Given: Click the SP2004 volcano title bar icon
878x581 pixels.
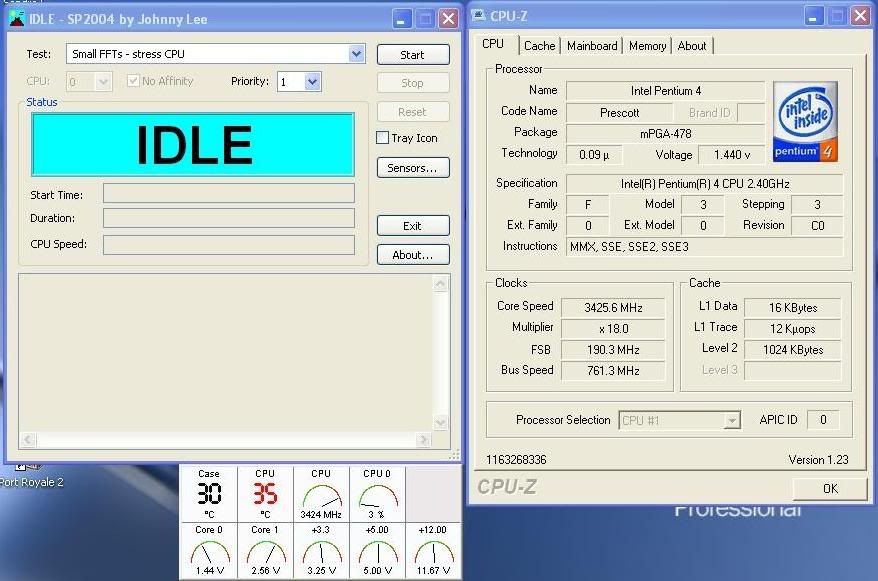Looking at the screenshot, I should tap(17, 19).
